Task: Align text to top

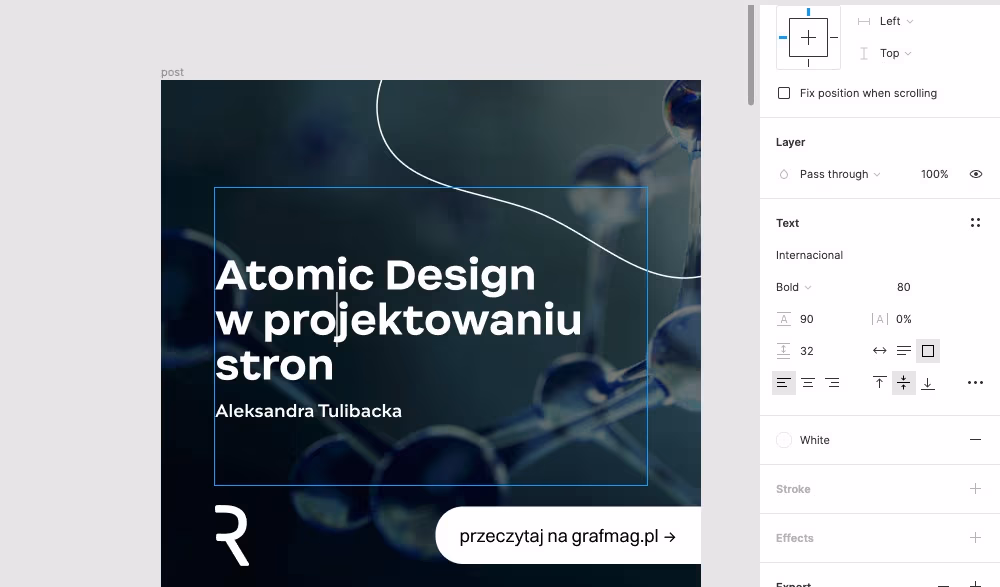Action: (x=879, y=383)
